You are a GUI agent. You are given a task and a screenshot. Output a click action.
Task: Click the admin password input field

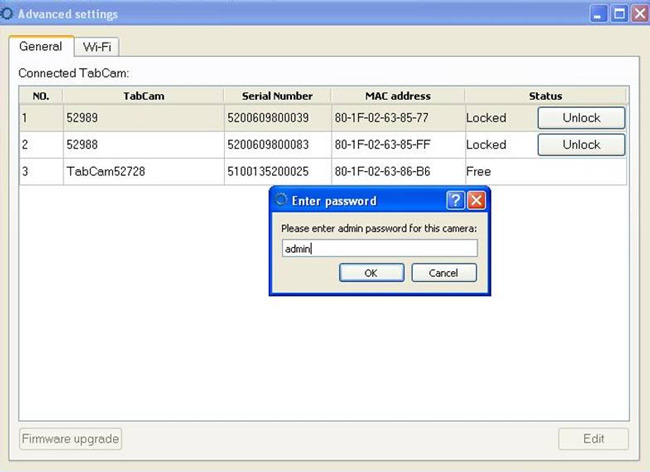point(380,248)
